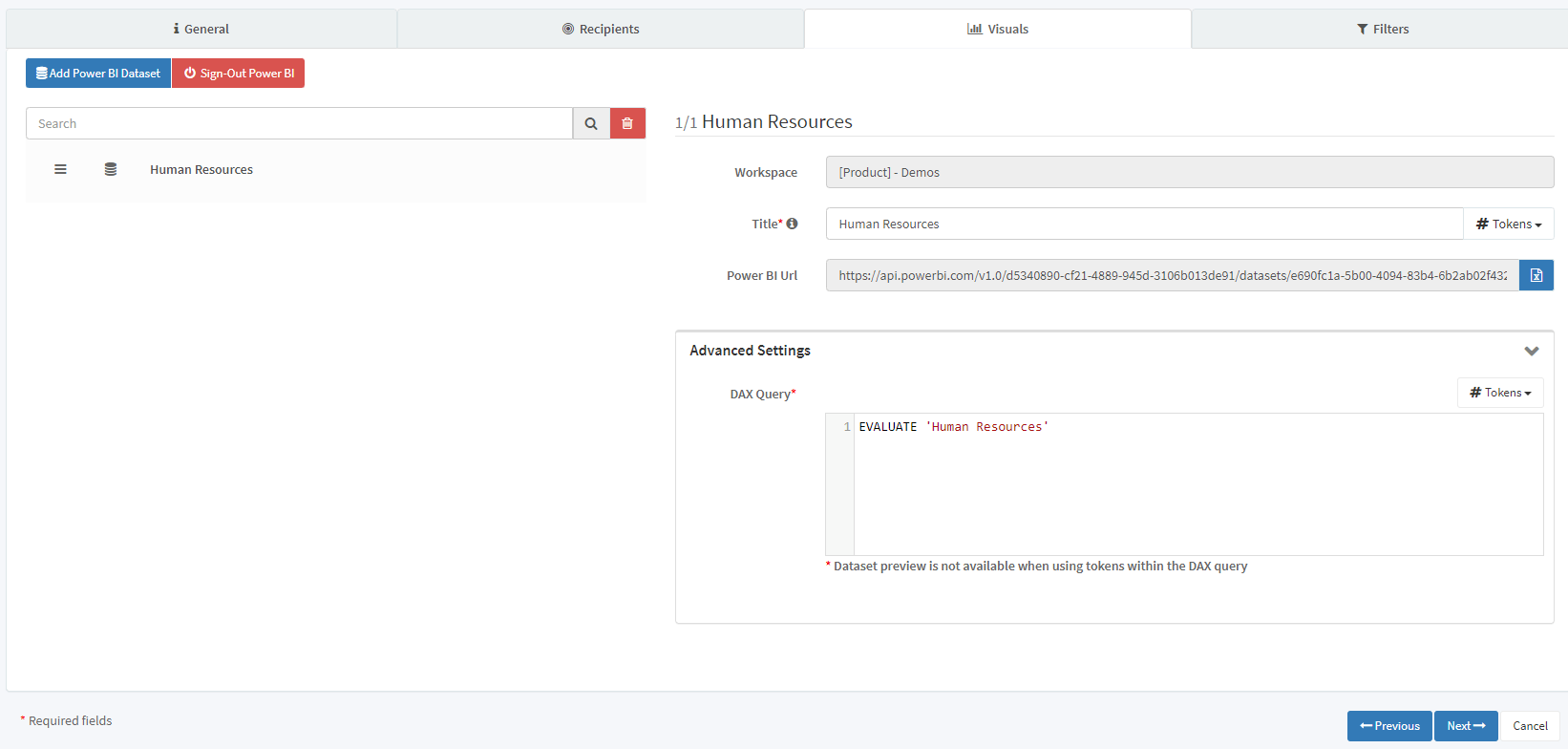Open the Filters tab

1382,29
